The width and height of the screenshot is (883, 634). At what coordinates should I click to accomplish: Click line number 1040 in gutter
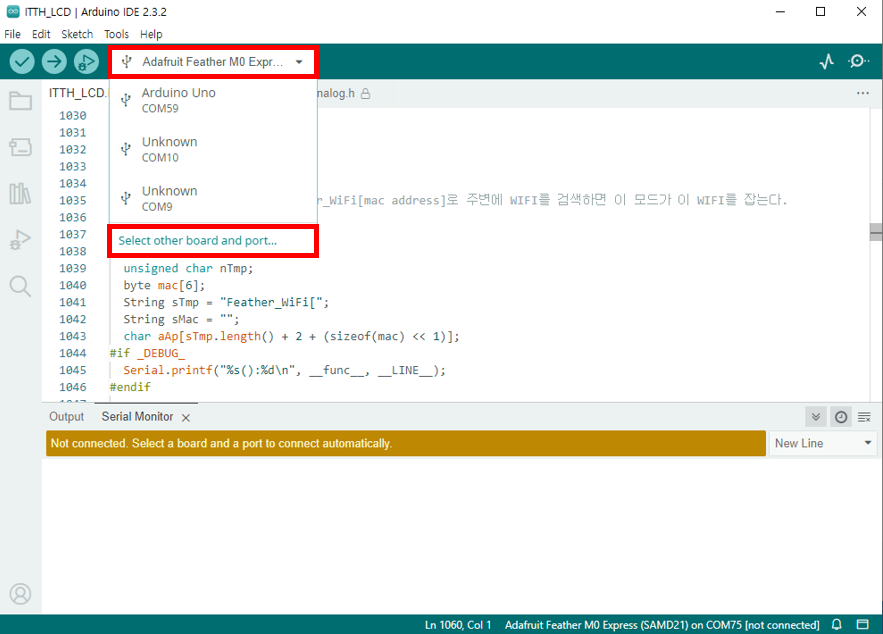click(x=73, y=285)
